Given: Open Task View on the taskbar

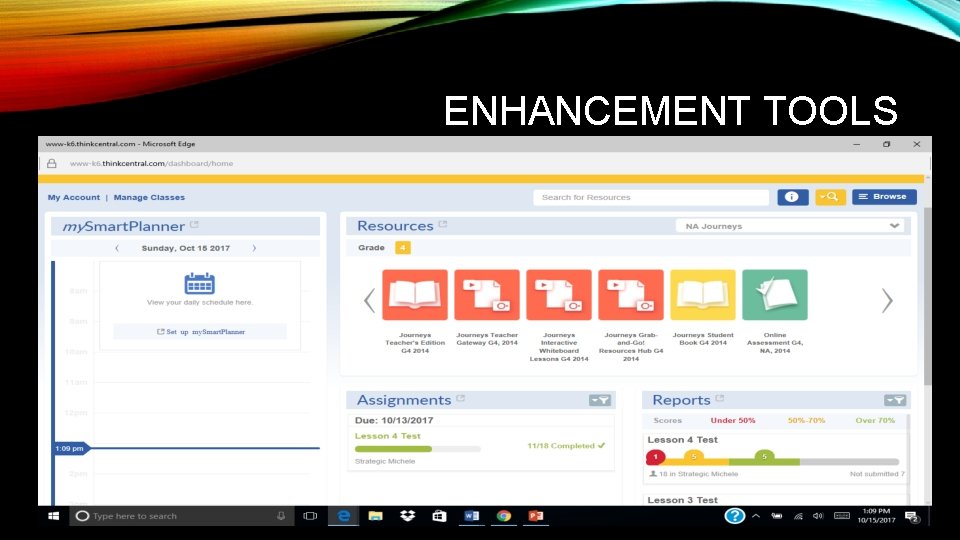Looking at the screenshot, I should (x=310, y=516).
